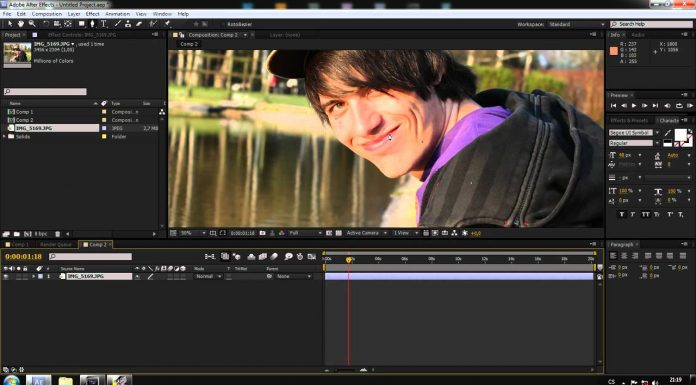Toggle loop option in Preview panel
Image resolution: width=696 pixels, height=385 pixels.
[x=679, y=106]
